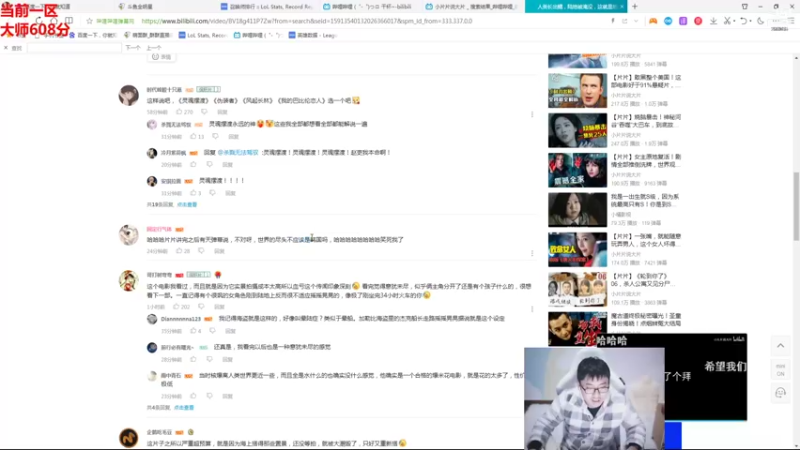Like the reply that has 13 likes
This screenshot has height=450, width=800.
tap(193, 136)
